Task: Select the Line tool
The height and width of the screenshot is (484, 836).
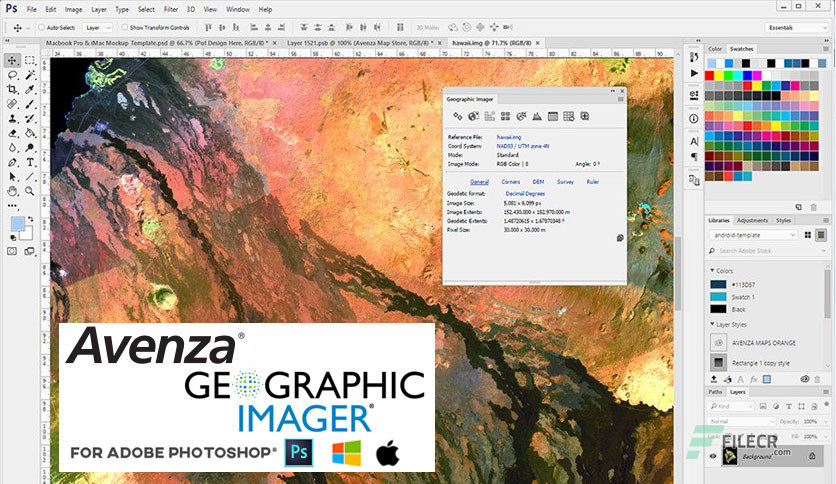Action: coord(30,176)
